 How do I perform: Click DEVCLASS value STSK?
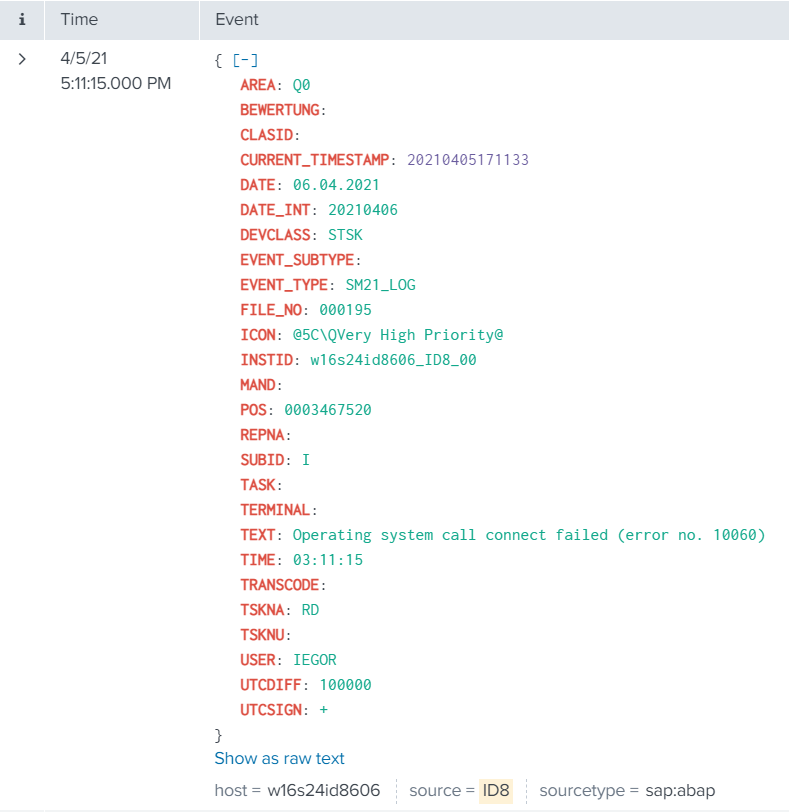(345, 235)
